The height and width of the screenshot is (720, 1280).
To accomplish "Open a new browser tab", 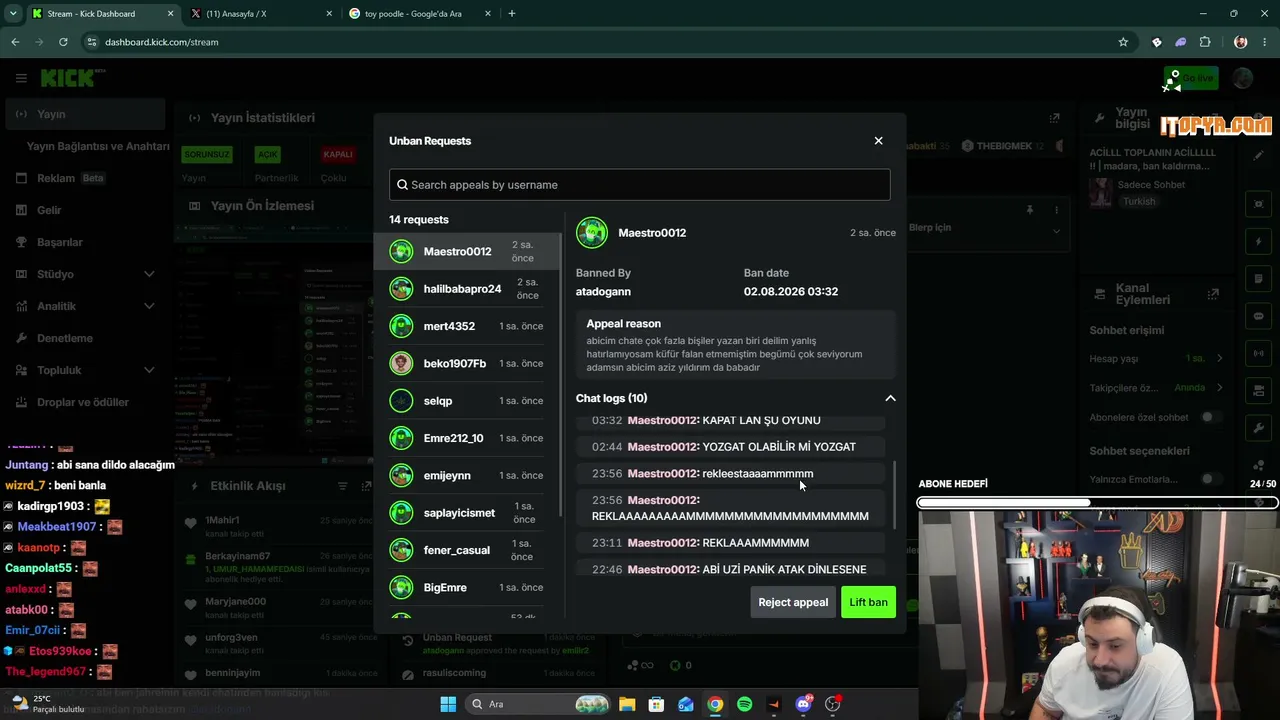I will (x=512, y=14).
